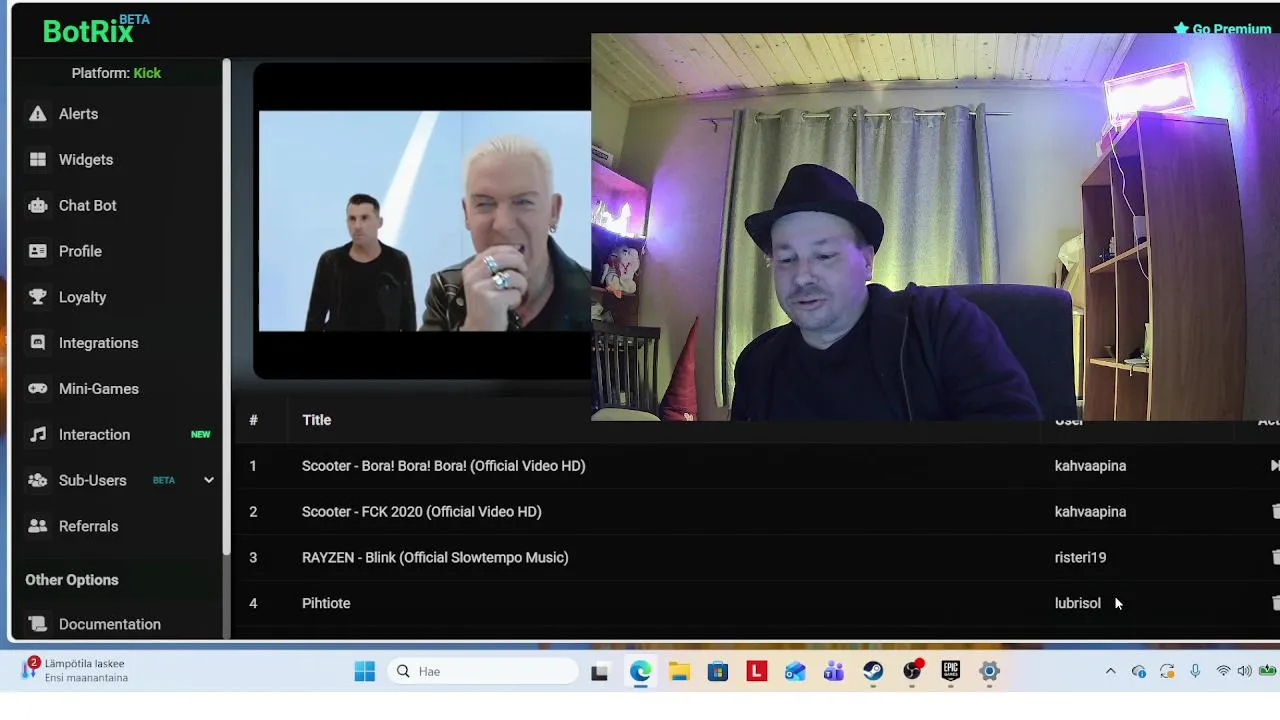This screenshot has width=1280, height=720.
Task: Open Interaction page in sidebar
Action: pos(94,435)
